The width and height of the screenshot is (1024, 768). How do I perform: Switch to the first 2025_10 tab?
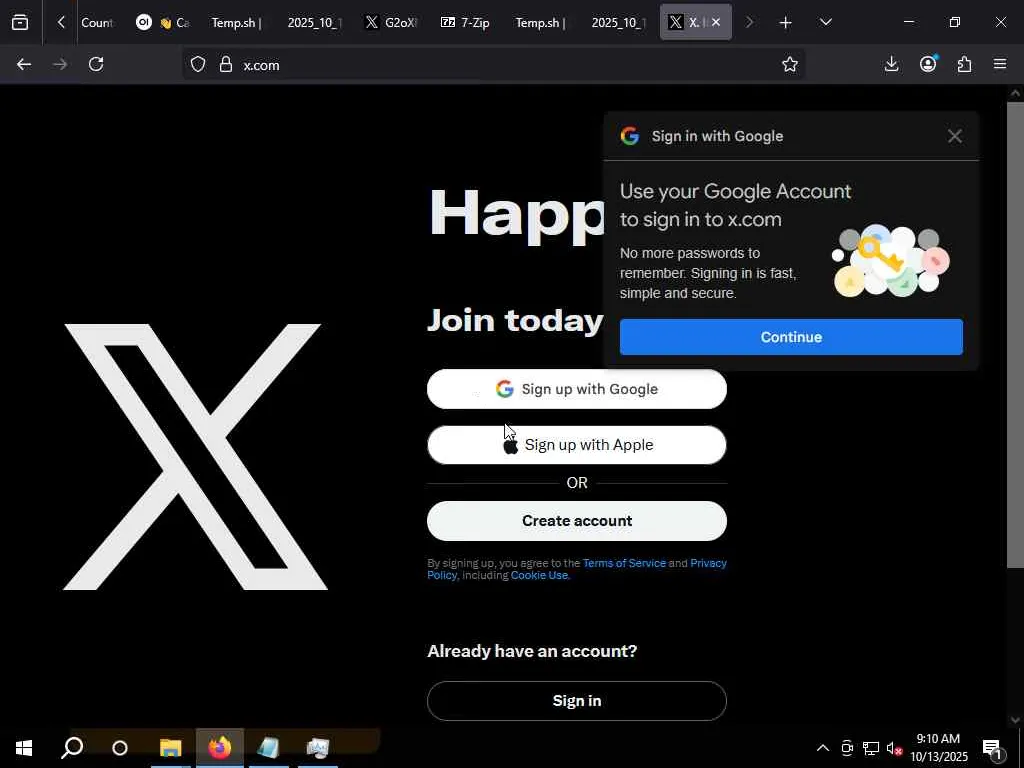pyautogui.click(x=314, y=23)
